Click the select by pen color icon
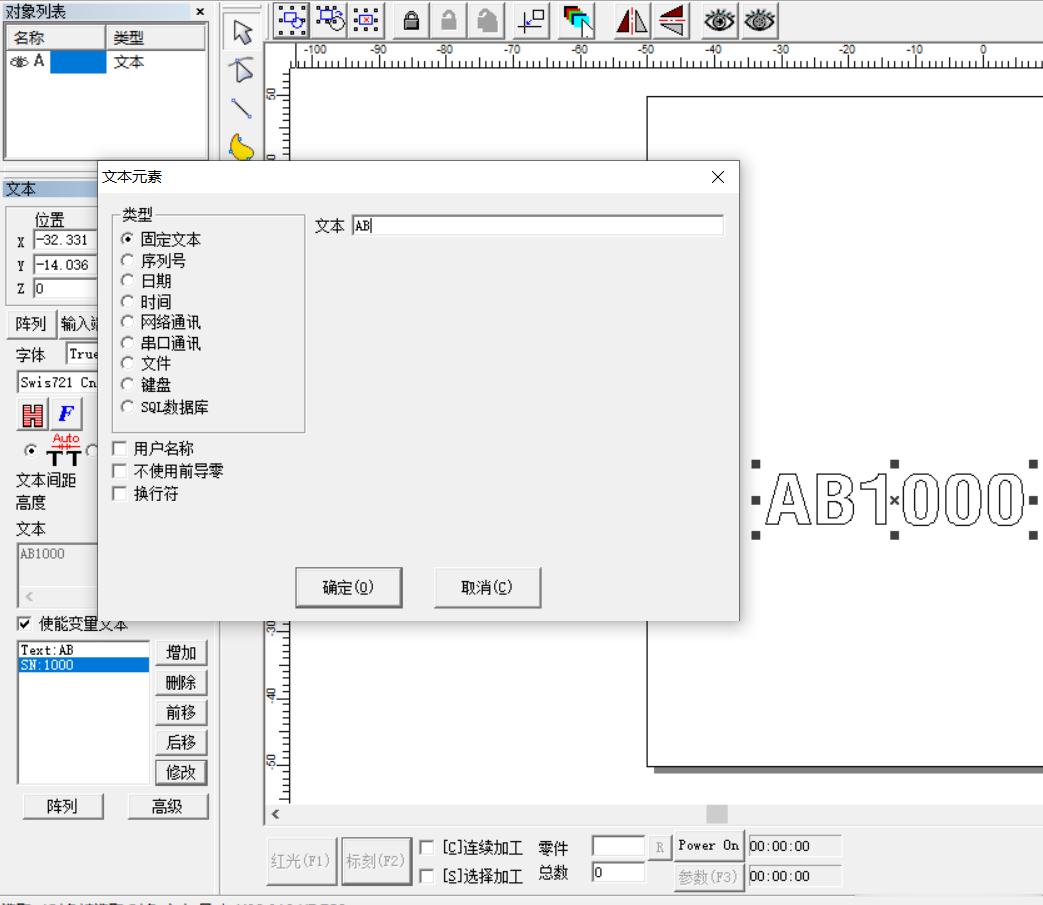This screenshot has height=905, width=1043. (577, 21)
